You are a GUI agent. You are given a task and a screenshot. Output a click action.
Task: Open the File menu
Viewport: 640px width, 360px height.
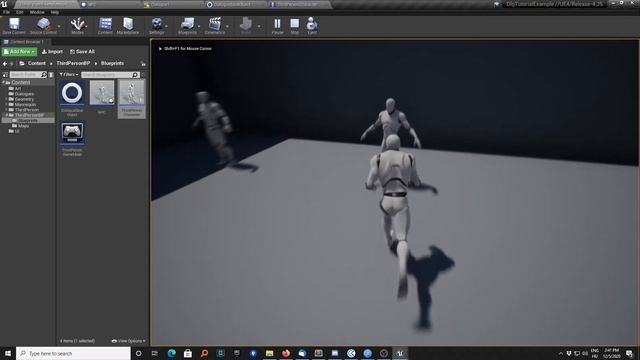point(7,12)
